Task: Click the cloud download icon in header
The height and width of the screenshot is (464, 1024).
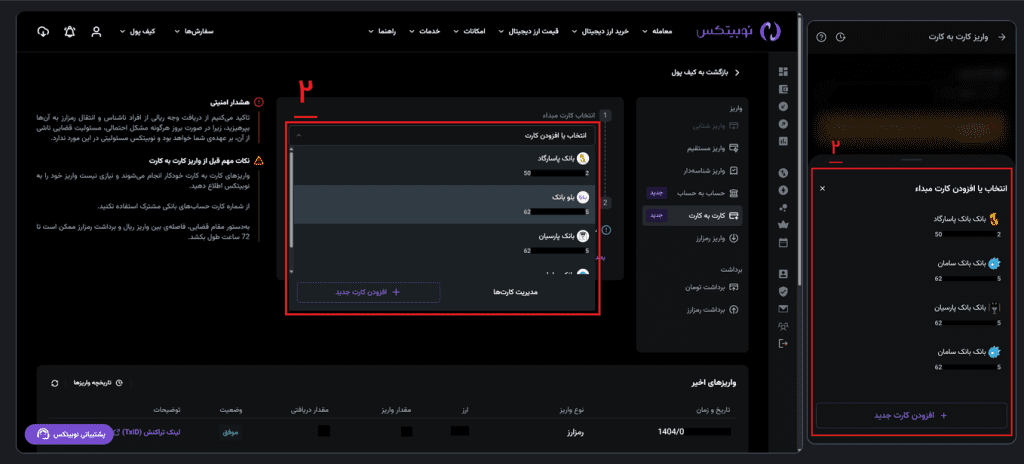Action: [42, 32]
